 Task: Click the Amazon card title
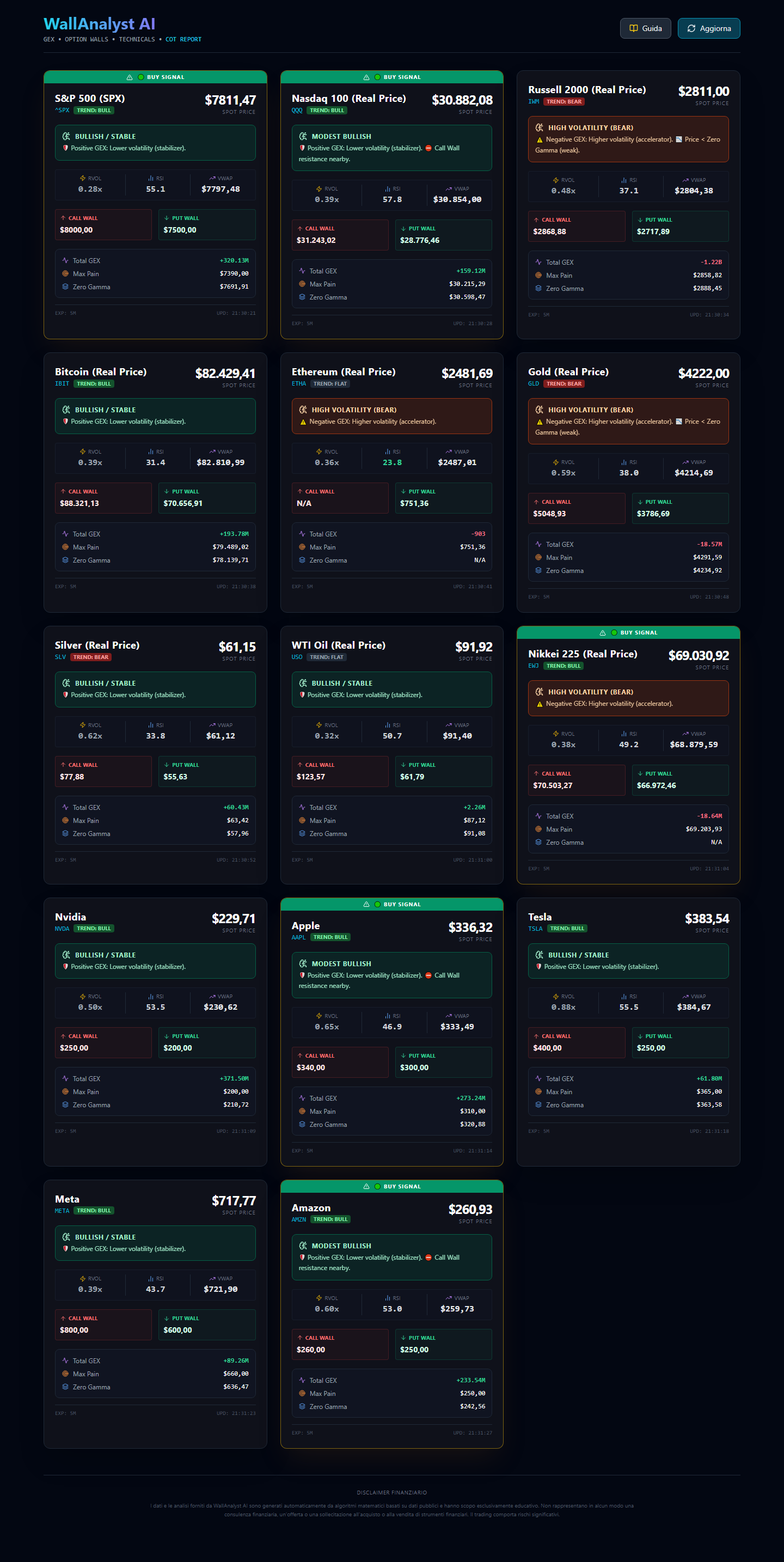tap(311, 1208)
